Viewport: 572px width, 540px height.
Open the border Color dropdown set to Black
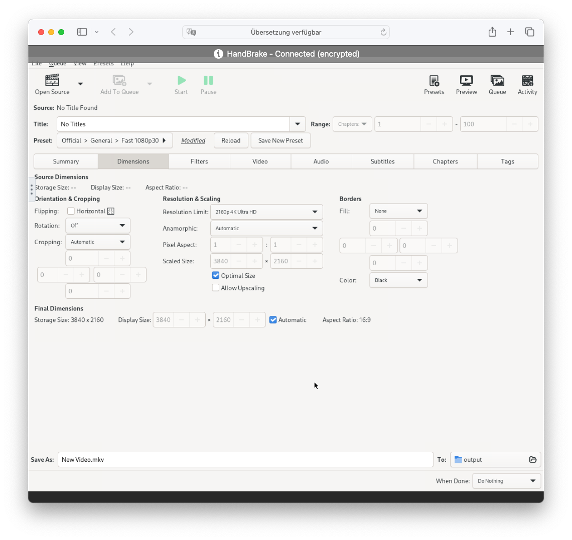point(398,280)
